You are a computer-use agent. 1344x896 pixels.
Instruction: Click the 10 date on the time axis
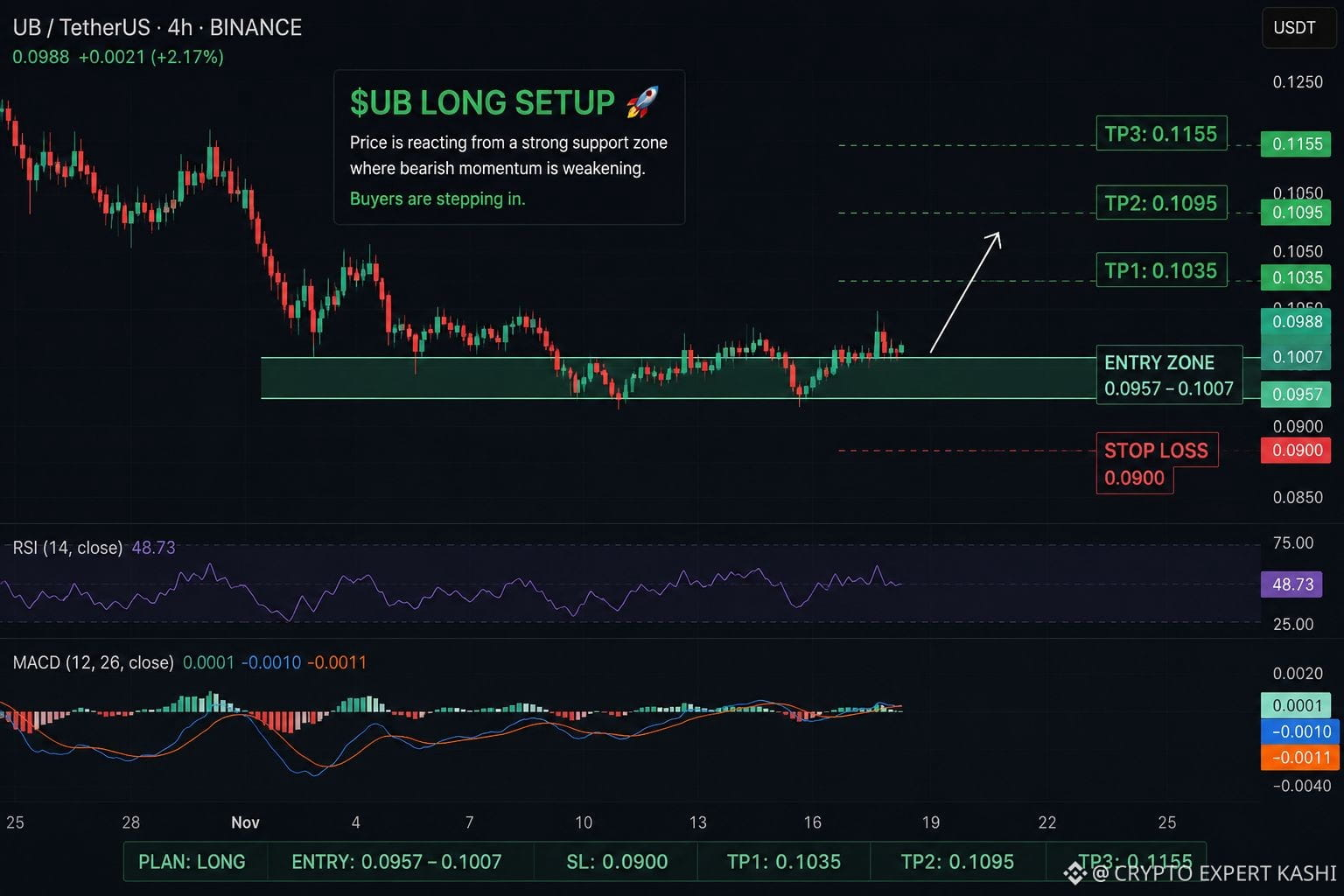[x=584, y=822]
